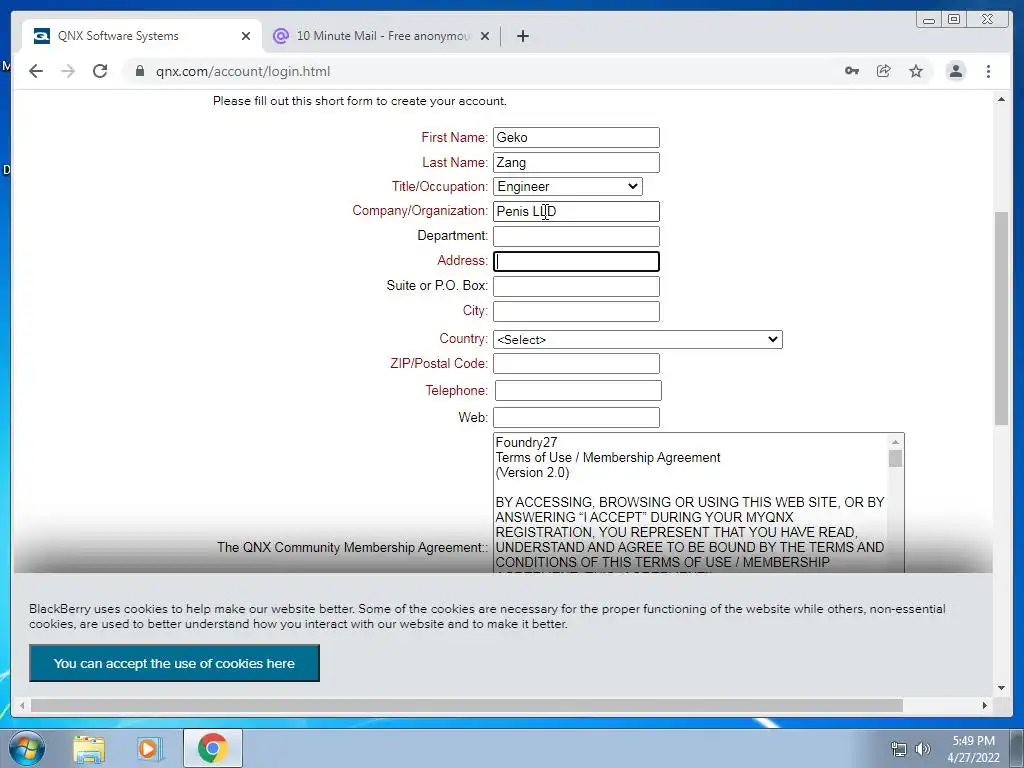1024x768 pixels.
Task: Open site security lock info
Action: click(140, 71)
